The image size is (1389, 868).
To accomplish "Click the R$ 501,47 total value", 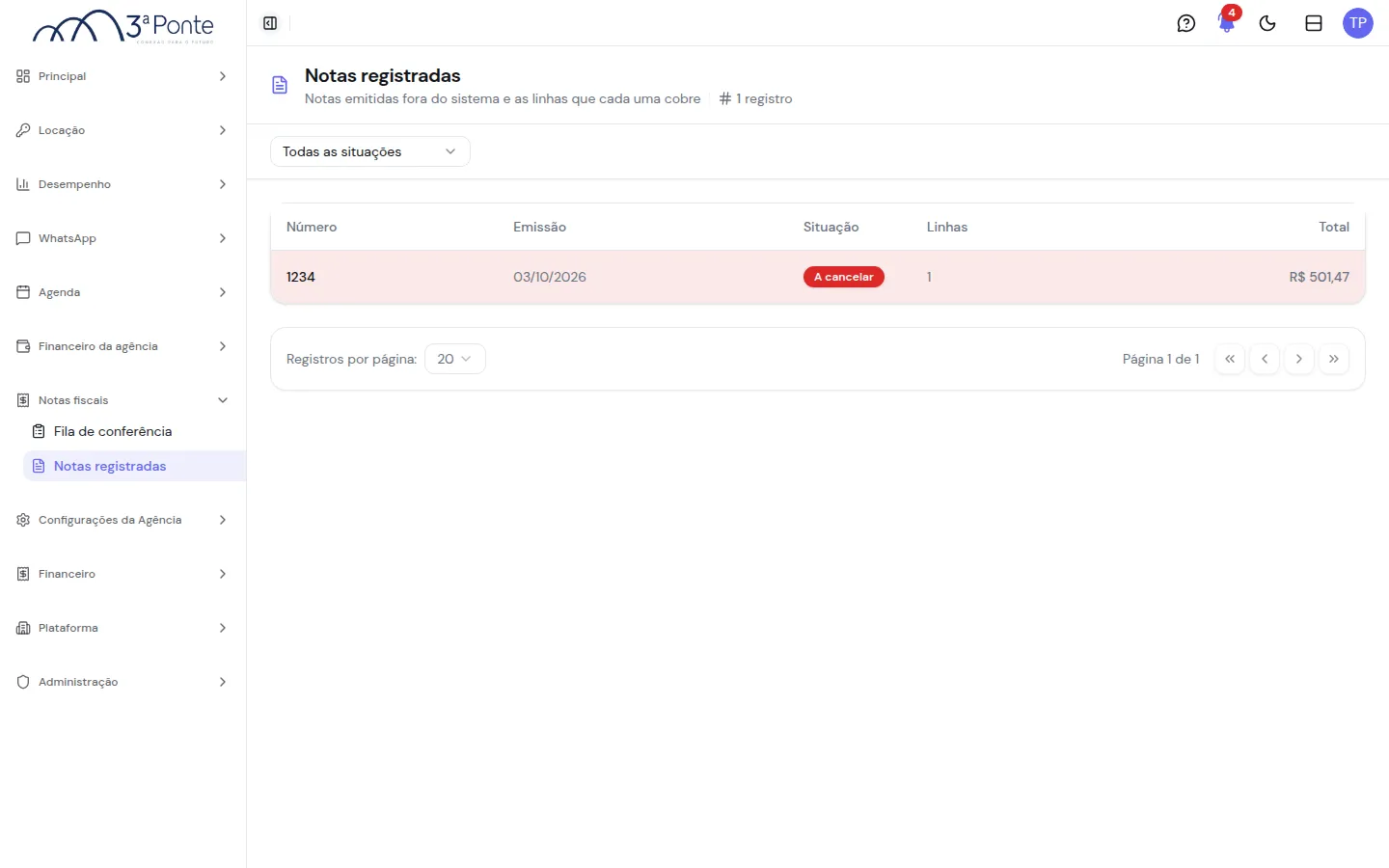I will (x=1320, y=277).
